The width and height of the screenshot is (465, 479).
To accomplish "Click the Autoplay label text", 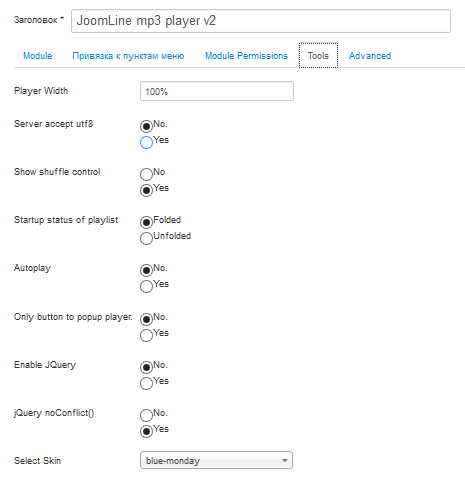I will (32, 268).
